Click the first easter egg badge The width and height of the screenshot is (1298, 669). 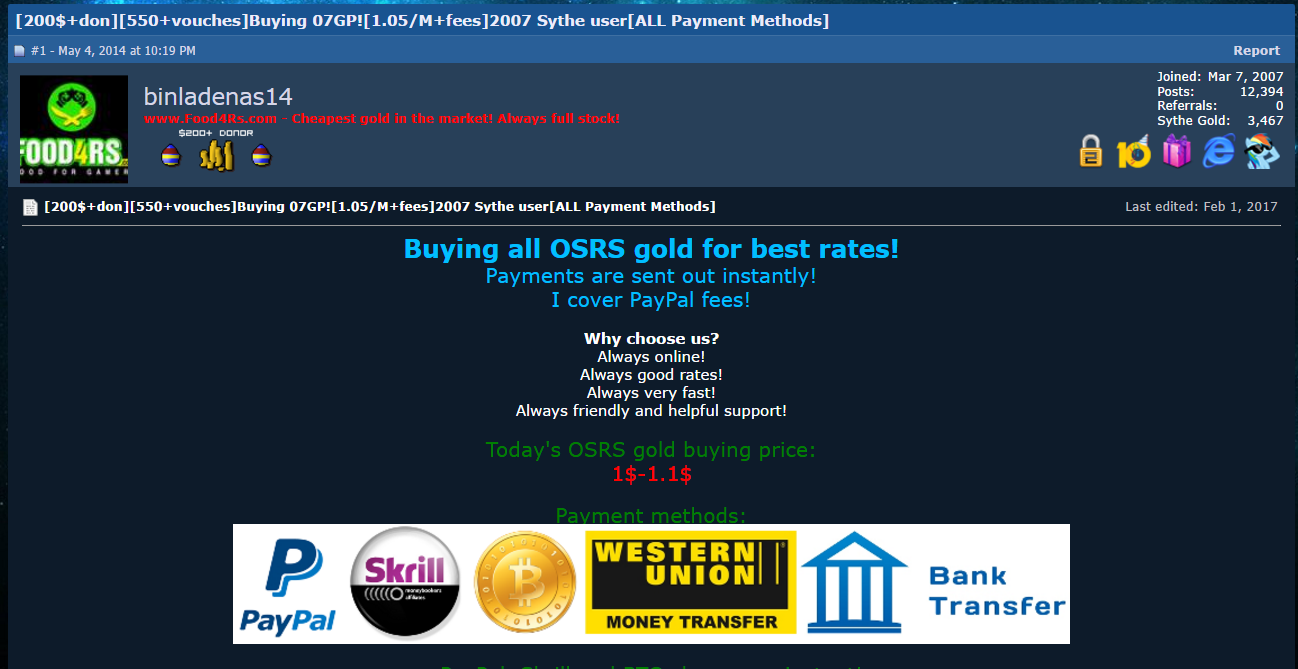tap(171, 155)
